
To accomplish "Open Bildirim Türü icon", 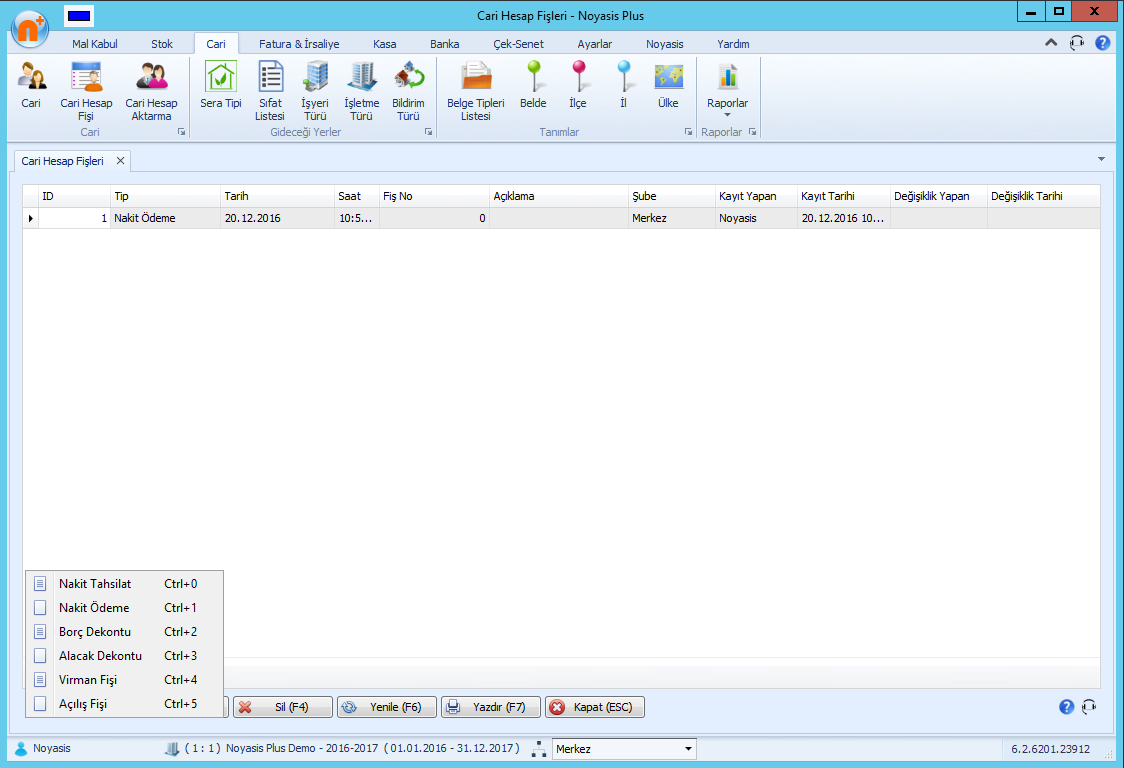I will tap(409, 91).
